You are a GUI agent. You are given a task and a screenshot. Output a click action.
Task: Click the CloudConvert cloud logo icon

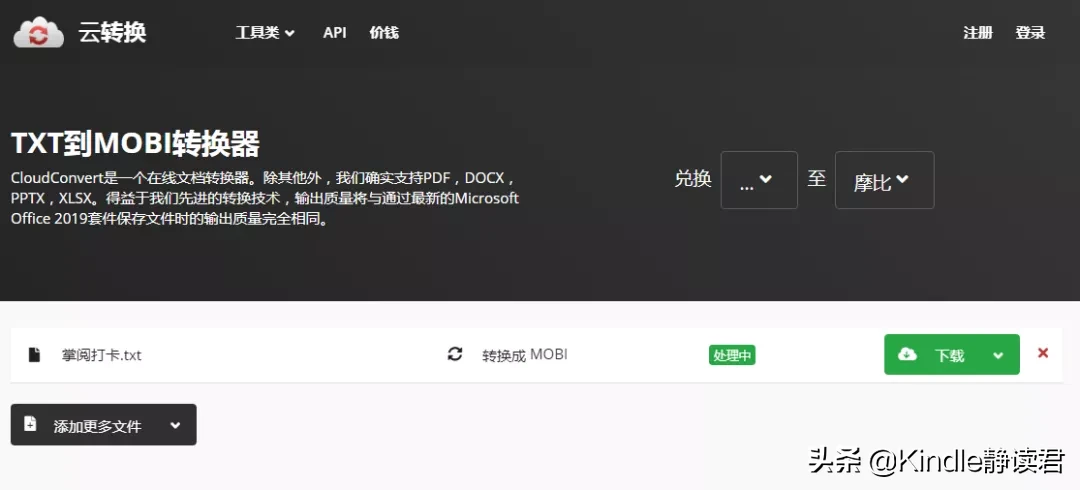pos(39,32)
